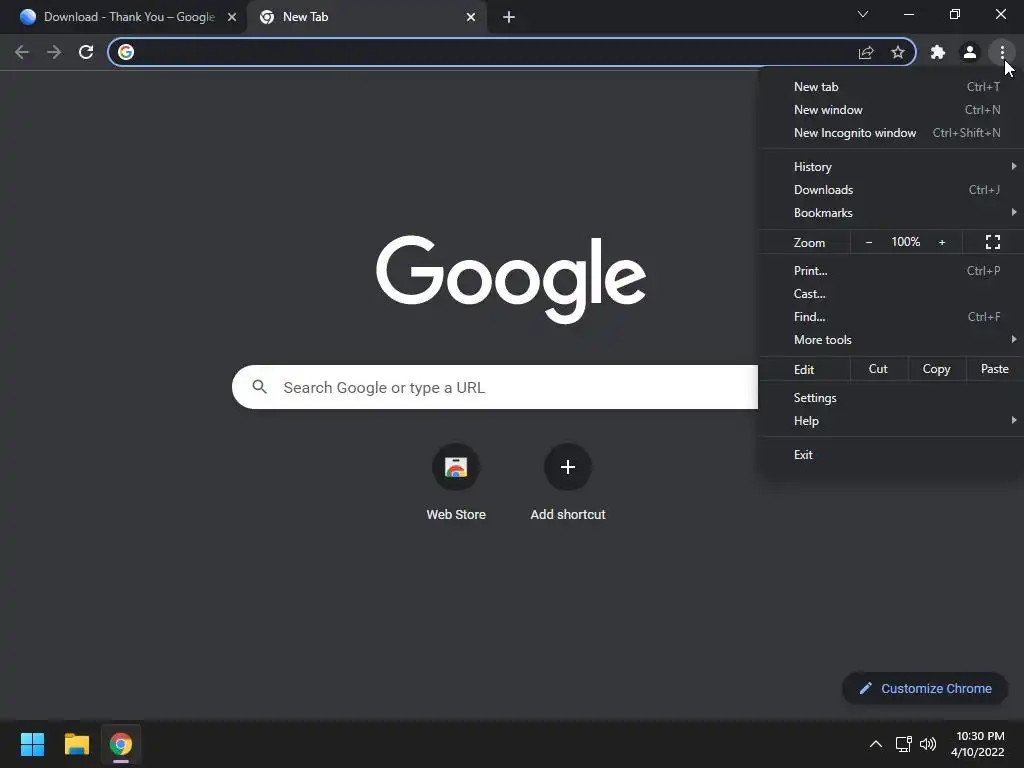The width and height of the screenshot is (1024, 768).
Task: Increase zoom with plus button
Action: click(942, 242)
